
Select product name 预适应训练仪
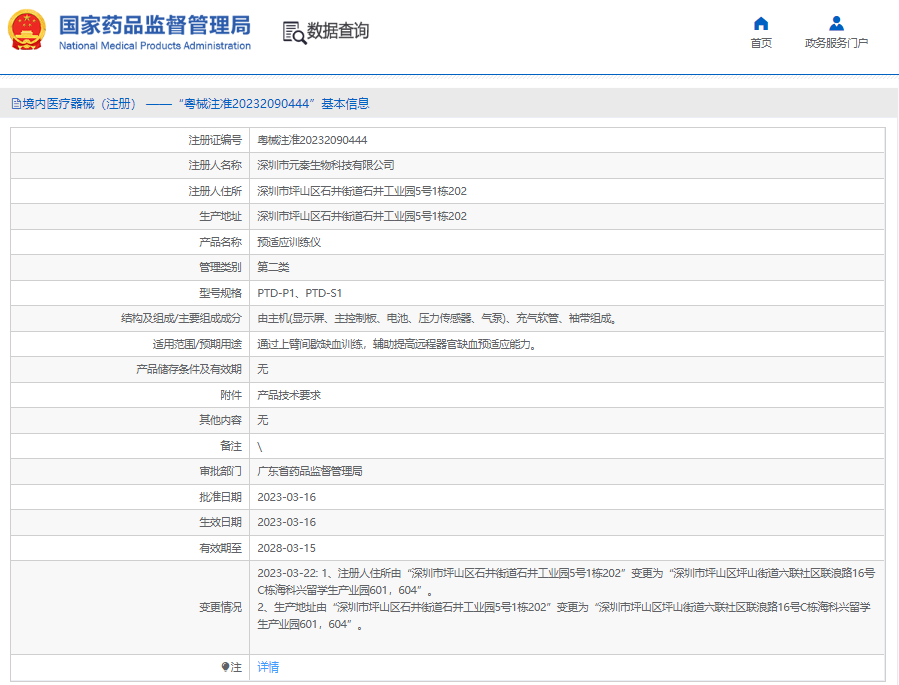[x=289, y=242]
